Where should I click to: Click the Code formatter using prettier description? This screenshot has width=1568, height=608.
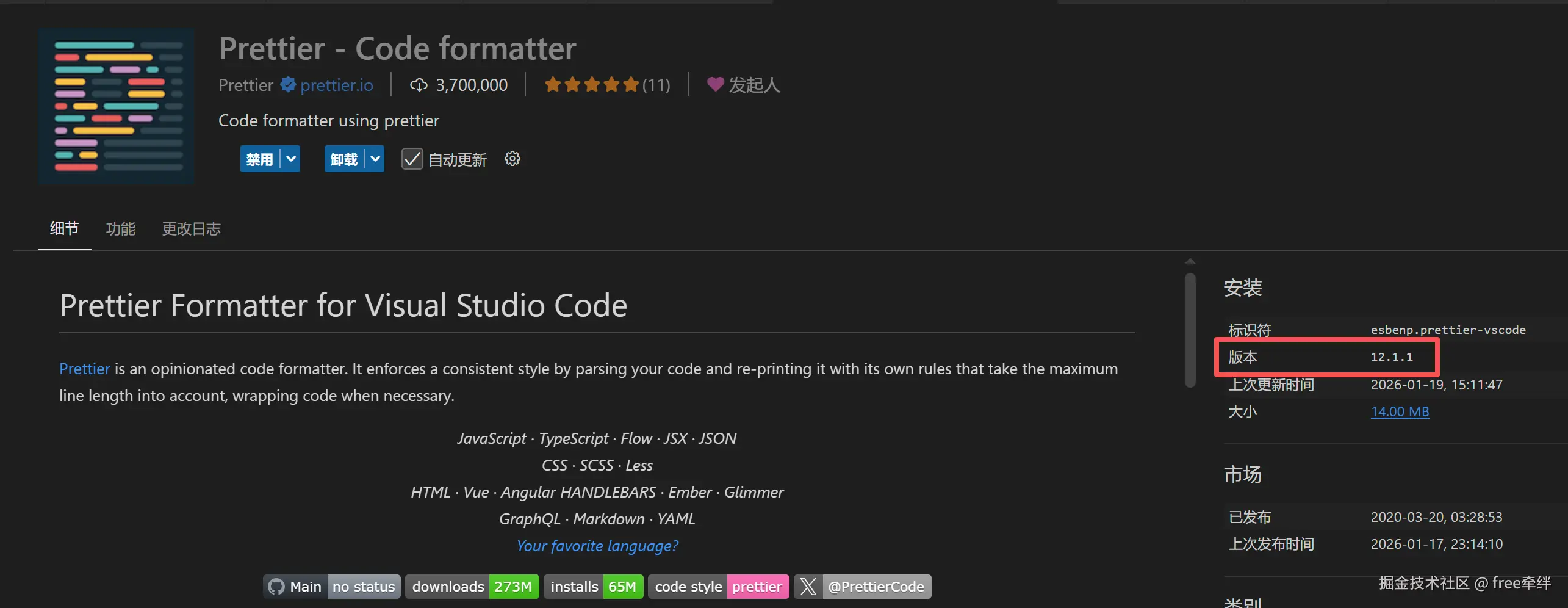point(329,121)
